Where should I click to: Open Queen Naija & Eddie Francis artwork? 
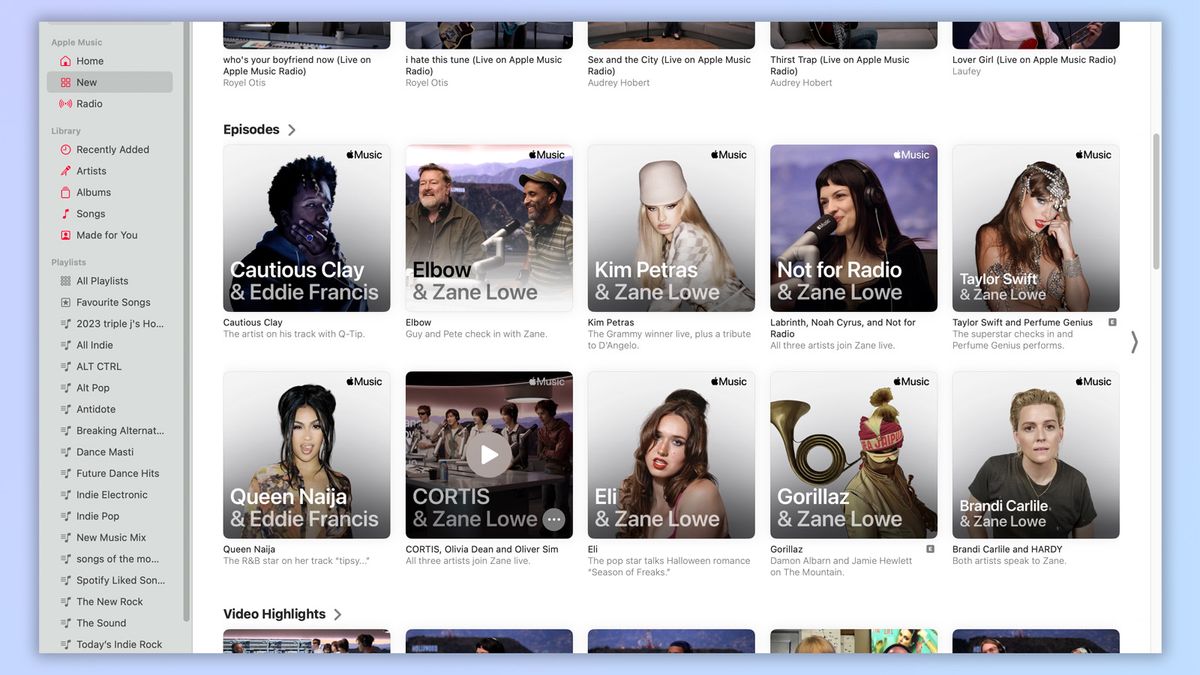click(x=307, y=455)
